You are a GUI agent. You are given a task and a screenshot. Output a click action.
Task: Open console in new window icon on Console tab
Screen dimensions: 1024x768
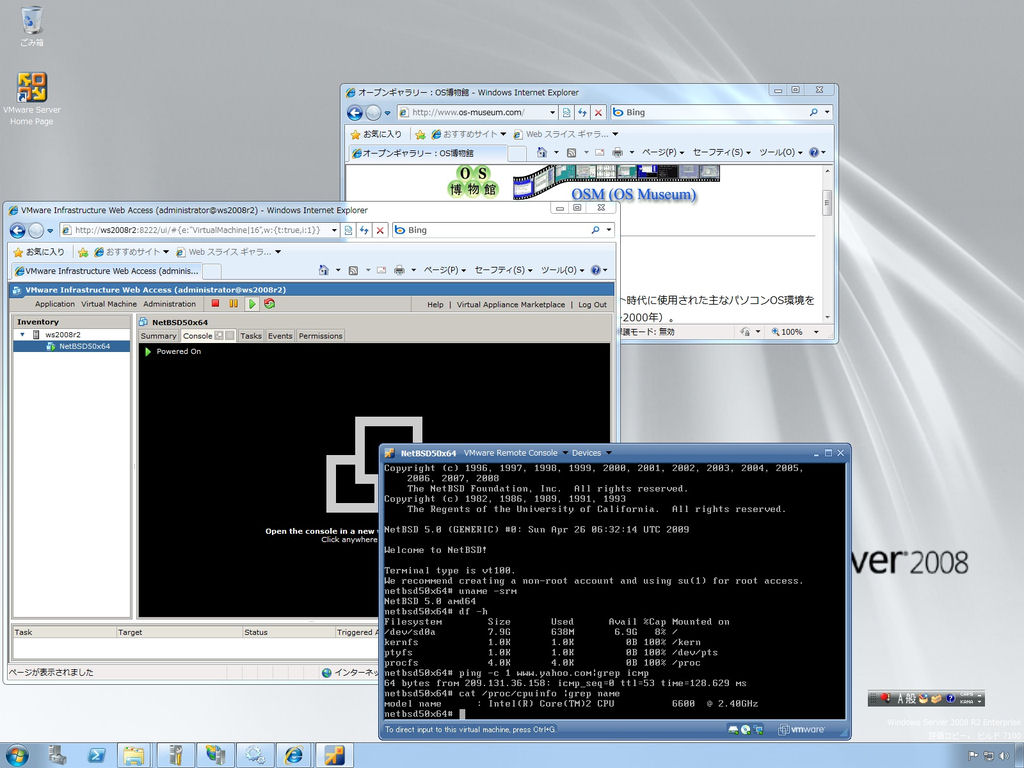pyautogui.click(x=219, y=336)
